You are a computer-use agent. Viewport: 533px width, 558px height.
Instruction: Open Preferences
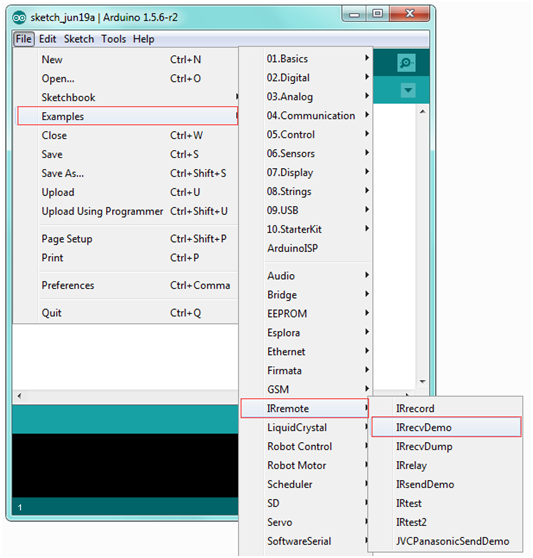pyautogui.click(x=127, y=285)
